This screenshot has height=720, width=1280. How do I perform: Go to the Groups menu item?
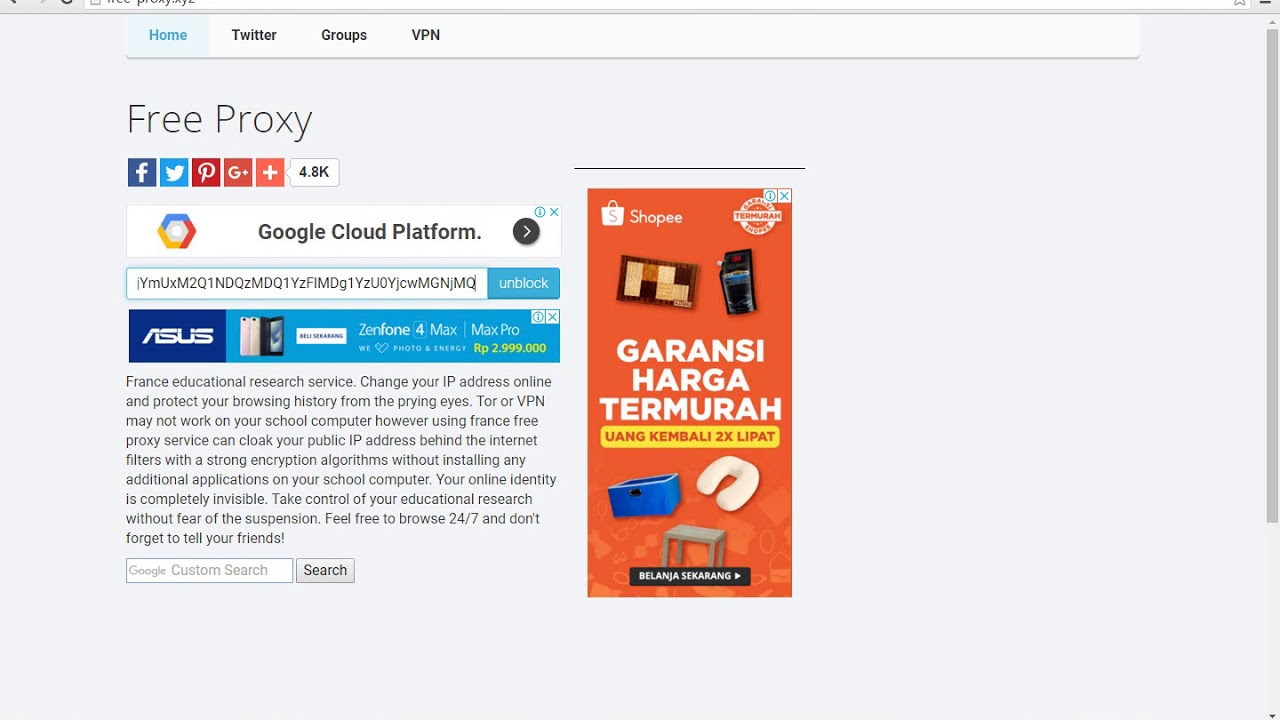pyautogui.click(x=344, y=35)
